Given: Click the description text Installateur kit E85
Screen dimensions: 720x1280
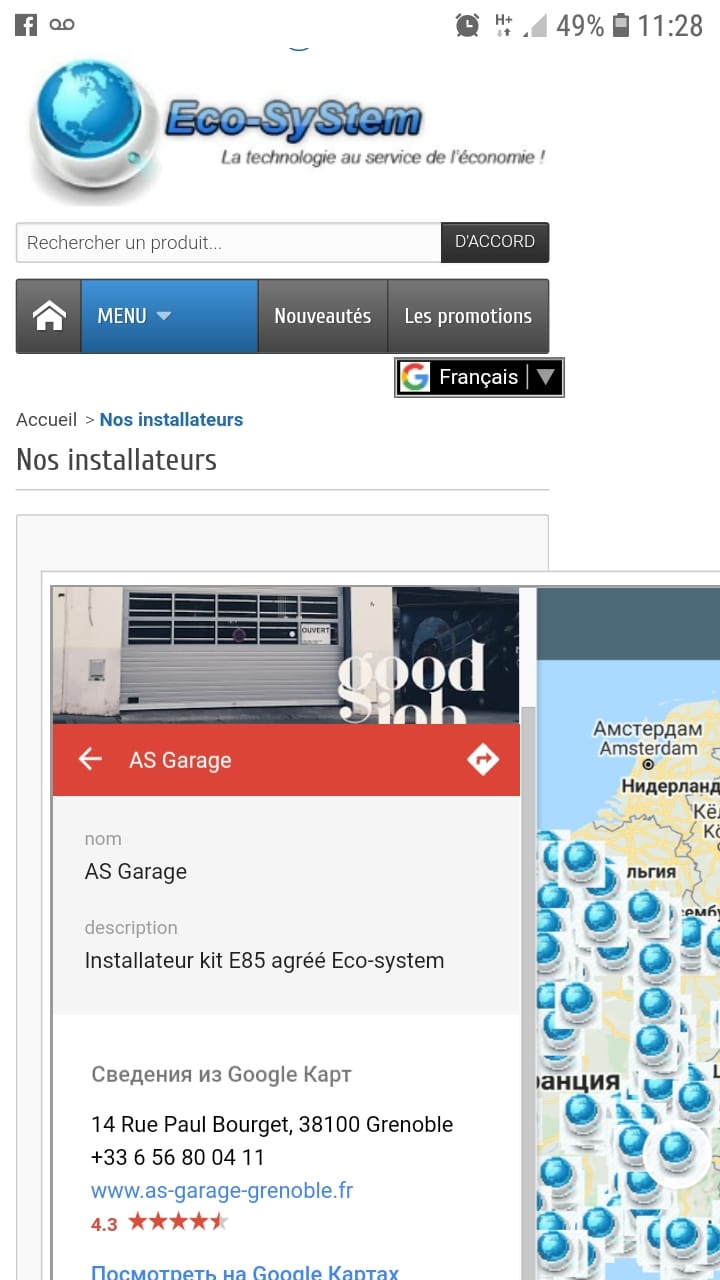Looking at the screenshot, I should (264, 961).
